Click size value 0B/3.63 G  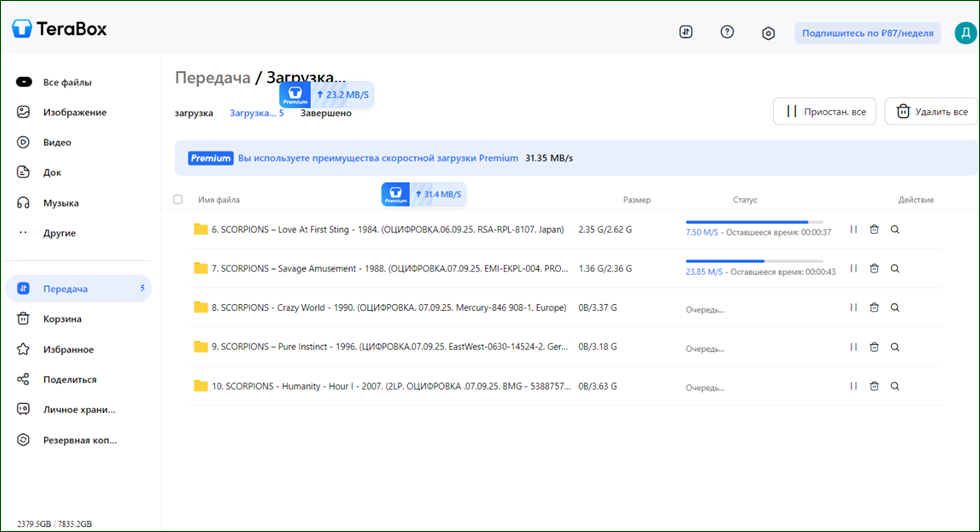pos(598,386)
